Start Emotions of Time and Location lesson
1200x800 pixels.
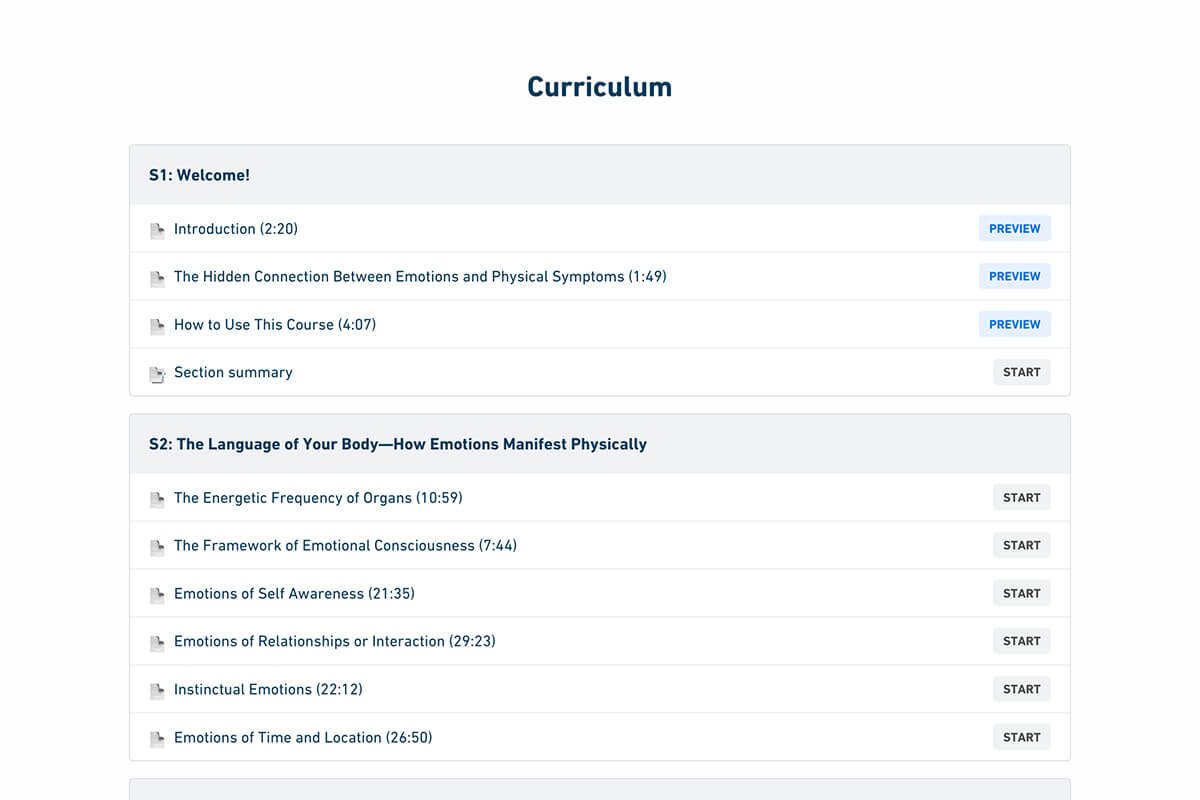click(1022, 737)
